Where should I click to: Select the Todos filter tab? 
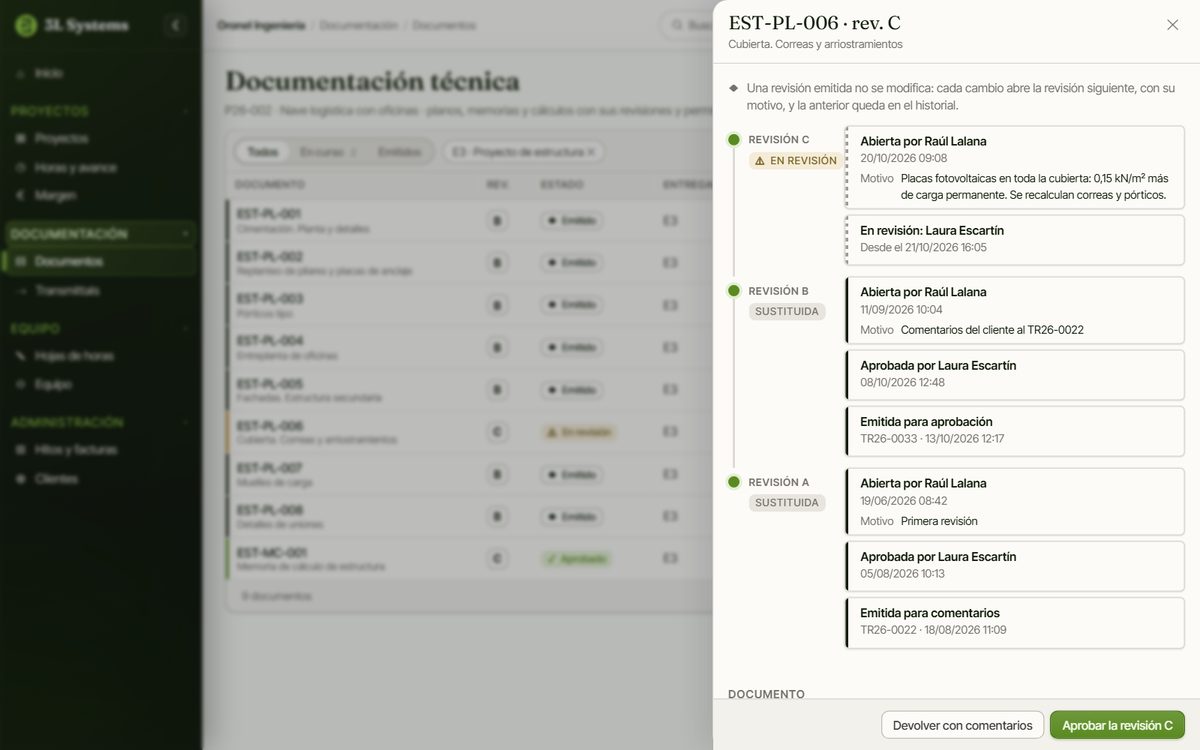pyautogui.click(x=263, y=152)
